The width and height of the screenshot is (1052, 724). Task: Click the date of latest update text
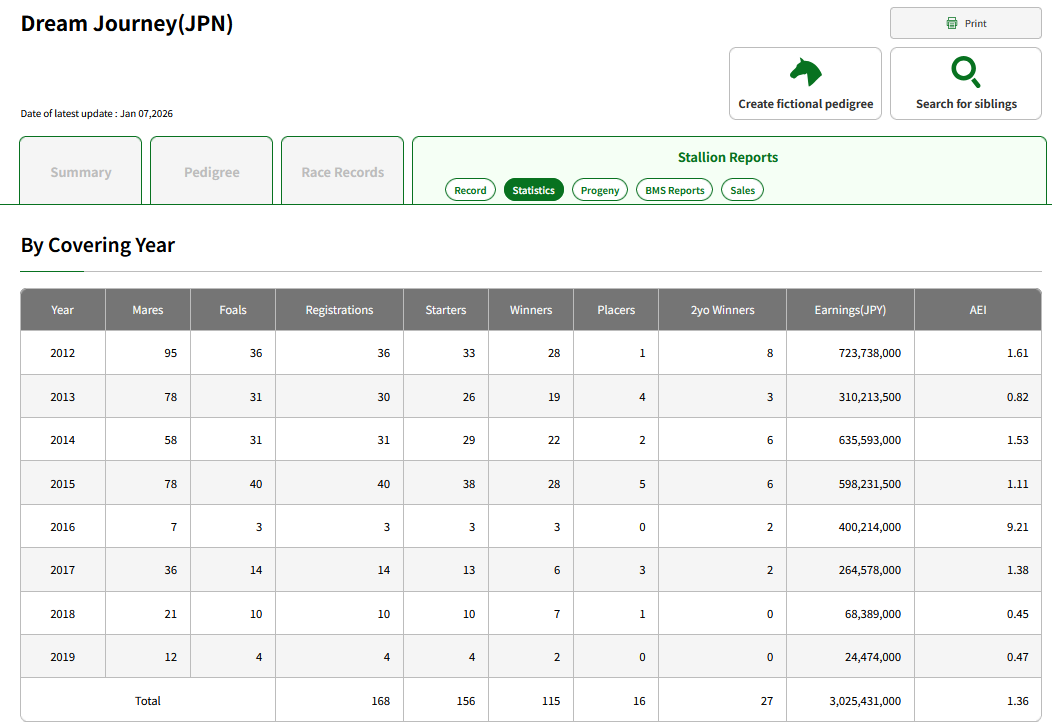click(97, 113)
